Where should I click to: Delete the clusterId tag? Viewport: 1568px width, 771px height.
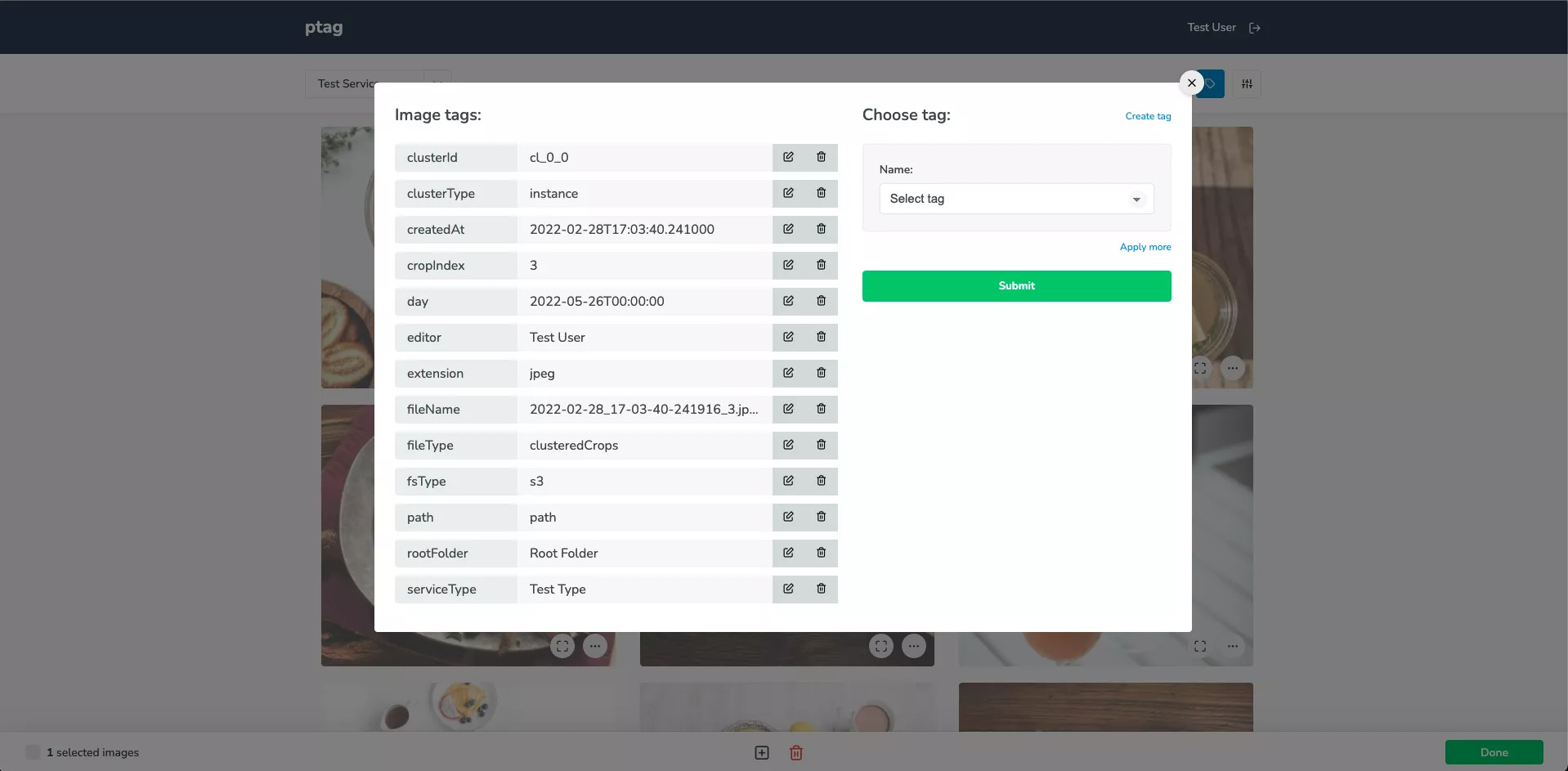pyautogui.click(x=821, y=157)
